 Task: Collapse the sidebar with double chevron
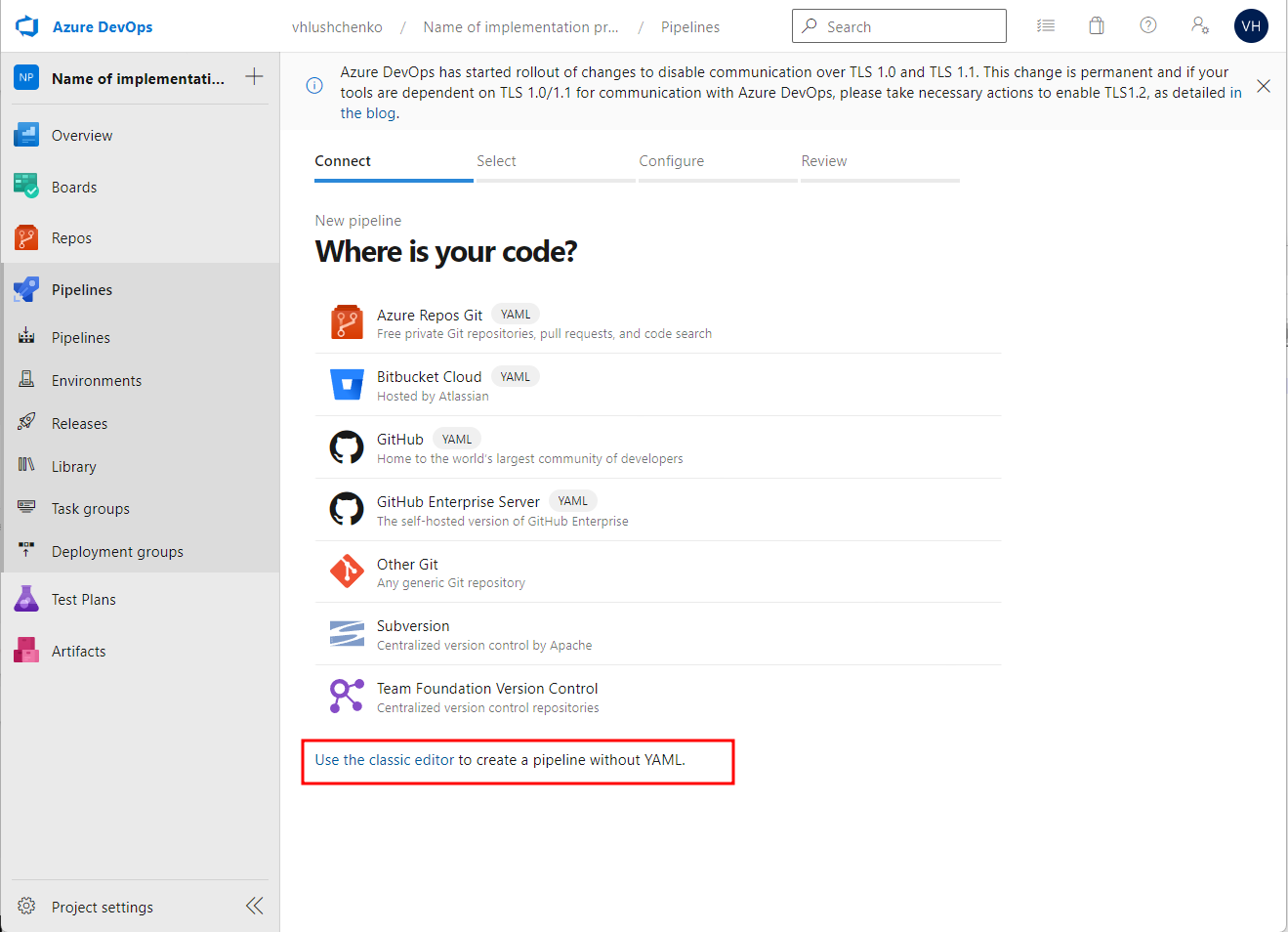pyautogui.click(x=255, y=906)
